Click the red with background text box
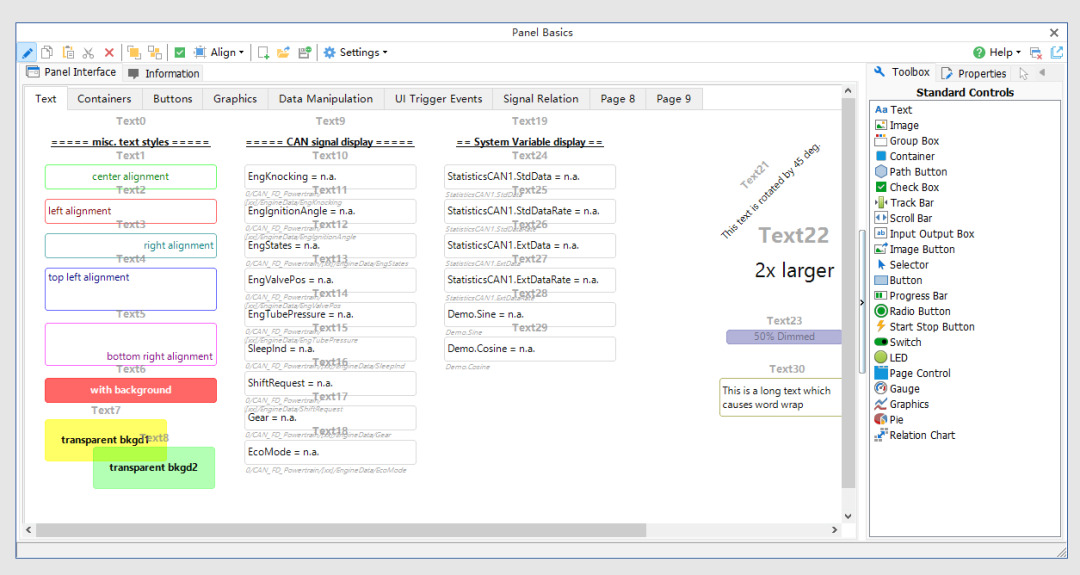 pos(131,390)
